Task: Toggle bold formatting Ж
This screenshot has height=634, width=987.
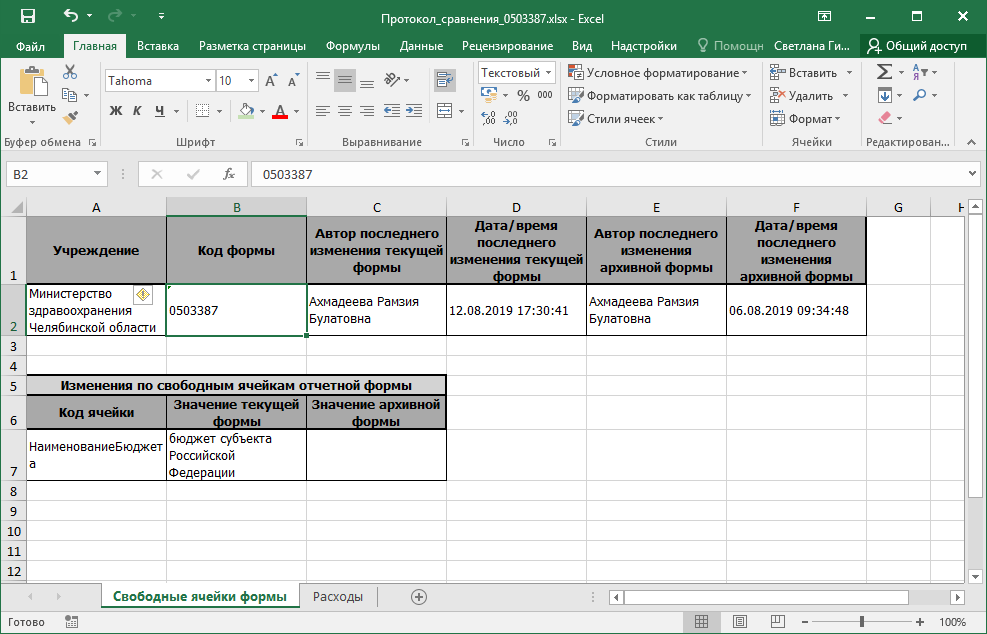Action: click(x=116, y=111)
